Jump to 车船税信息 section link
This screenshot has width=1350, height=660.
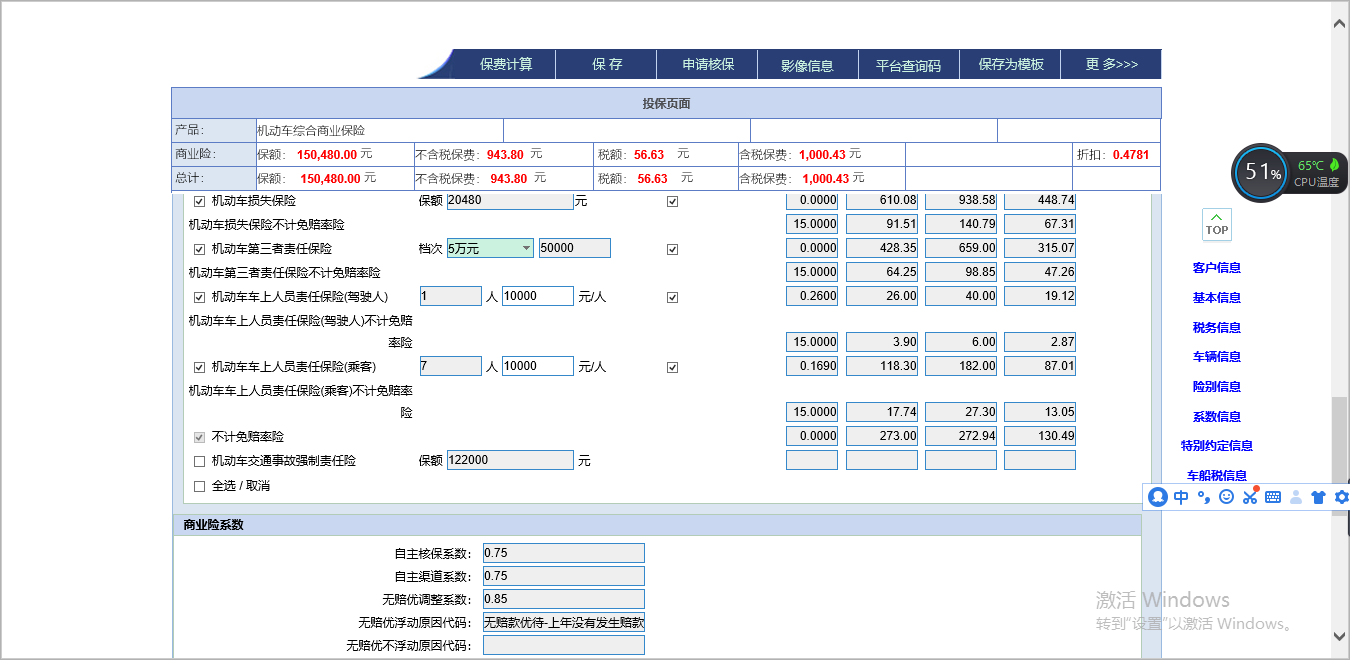point(1216,476)
